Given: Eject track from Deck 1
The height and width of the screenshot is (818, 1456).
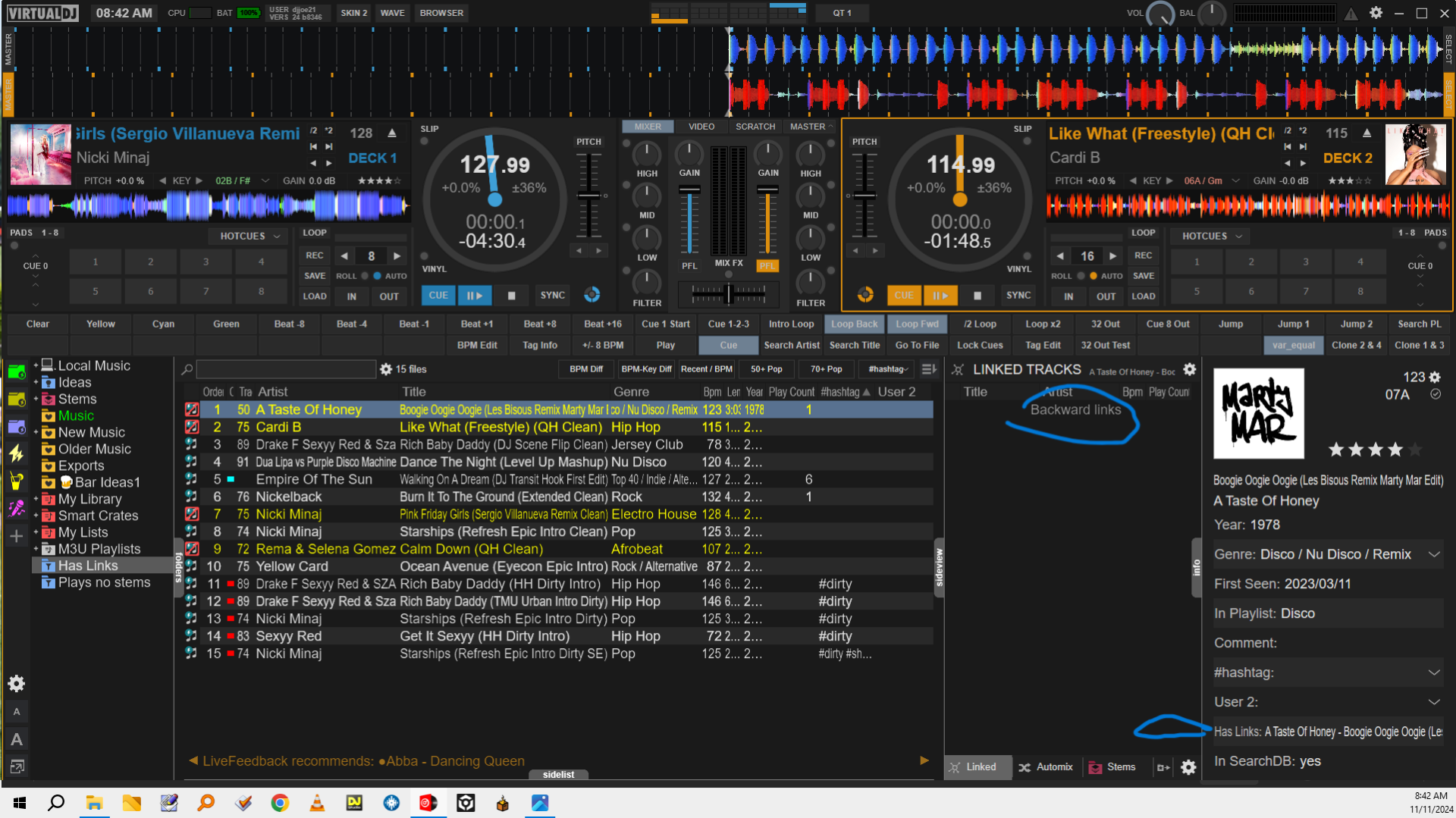Looking at the screenshot, I should 392,133.
